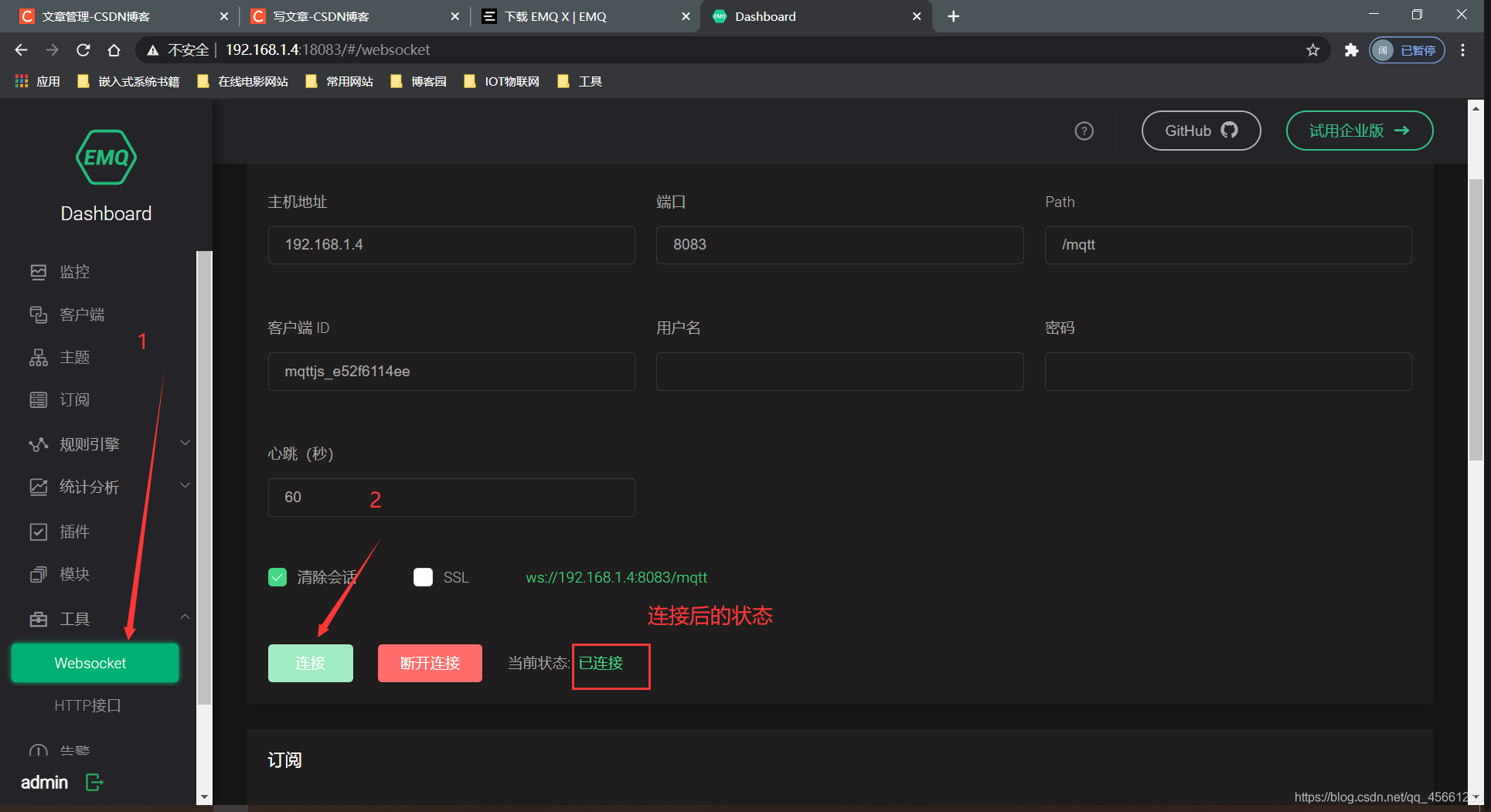This screenshot has width=1491, height=812.
Task: Click the admin logout icon
Action: pos(94,782)
